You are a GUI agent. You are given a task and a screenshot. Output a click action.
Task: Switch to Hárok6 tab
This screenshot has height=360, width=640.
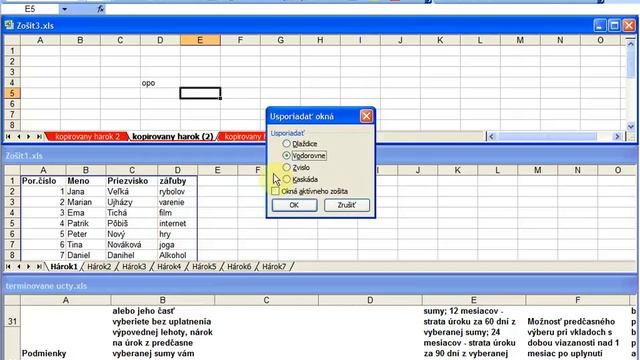[x=239, y=267]
